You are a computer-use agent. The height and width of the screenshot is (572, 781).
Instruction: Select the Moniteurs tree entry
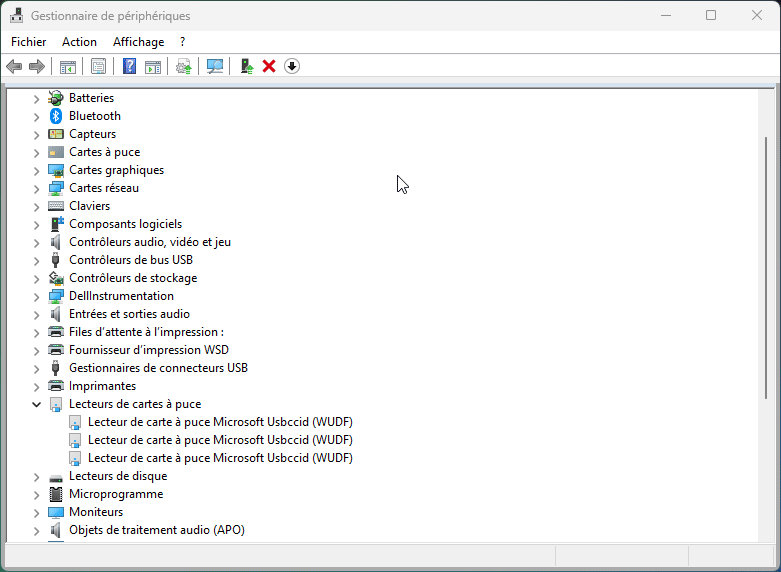point(96,512)
